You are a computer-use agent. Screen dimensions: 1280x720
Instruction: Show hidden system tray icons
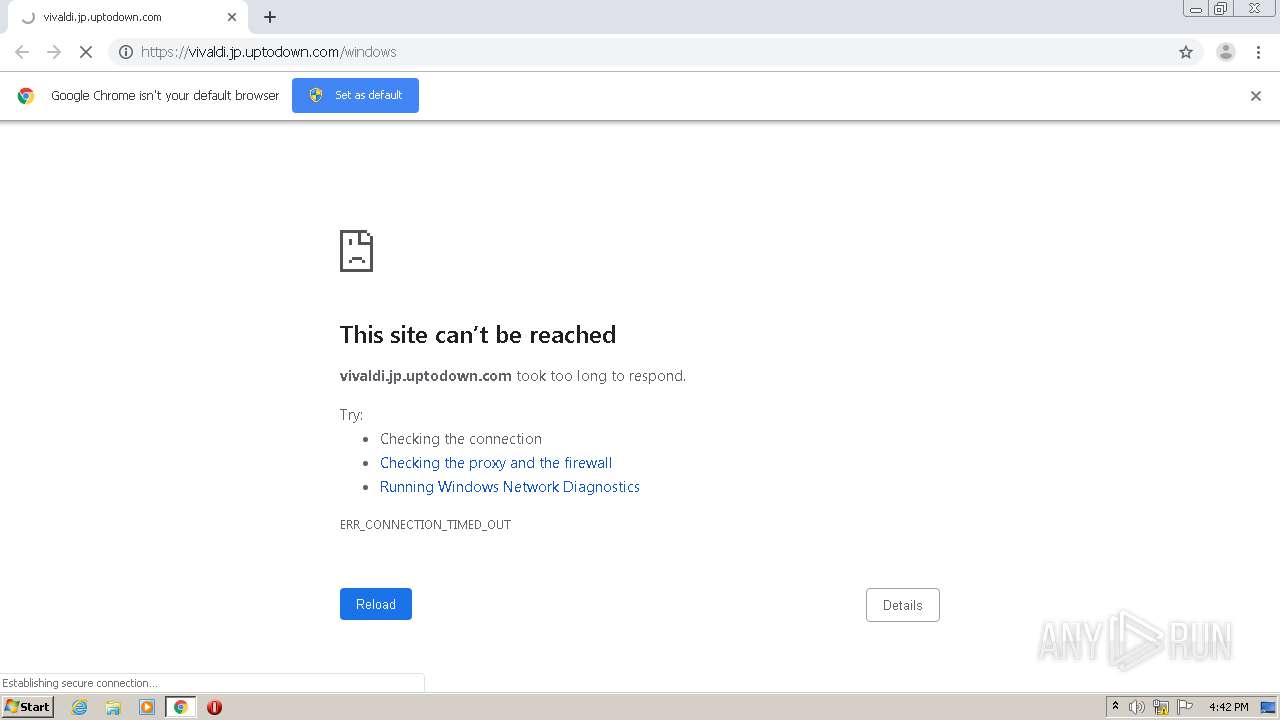pyautogui.click(x=1115, y=707)
